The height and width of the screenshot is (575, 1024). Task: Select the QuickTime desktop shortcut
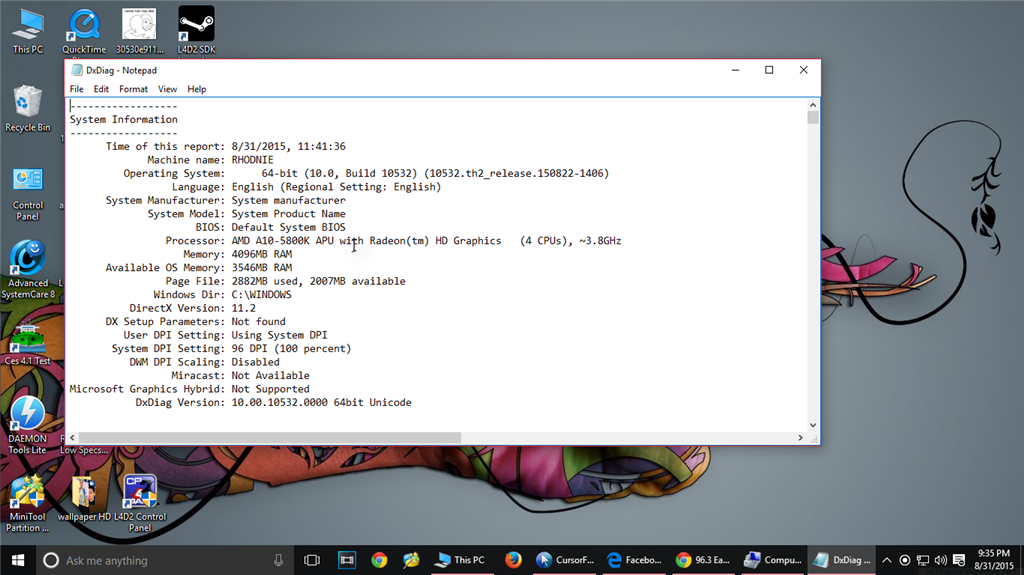[84, 31]
